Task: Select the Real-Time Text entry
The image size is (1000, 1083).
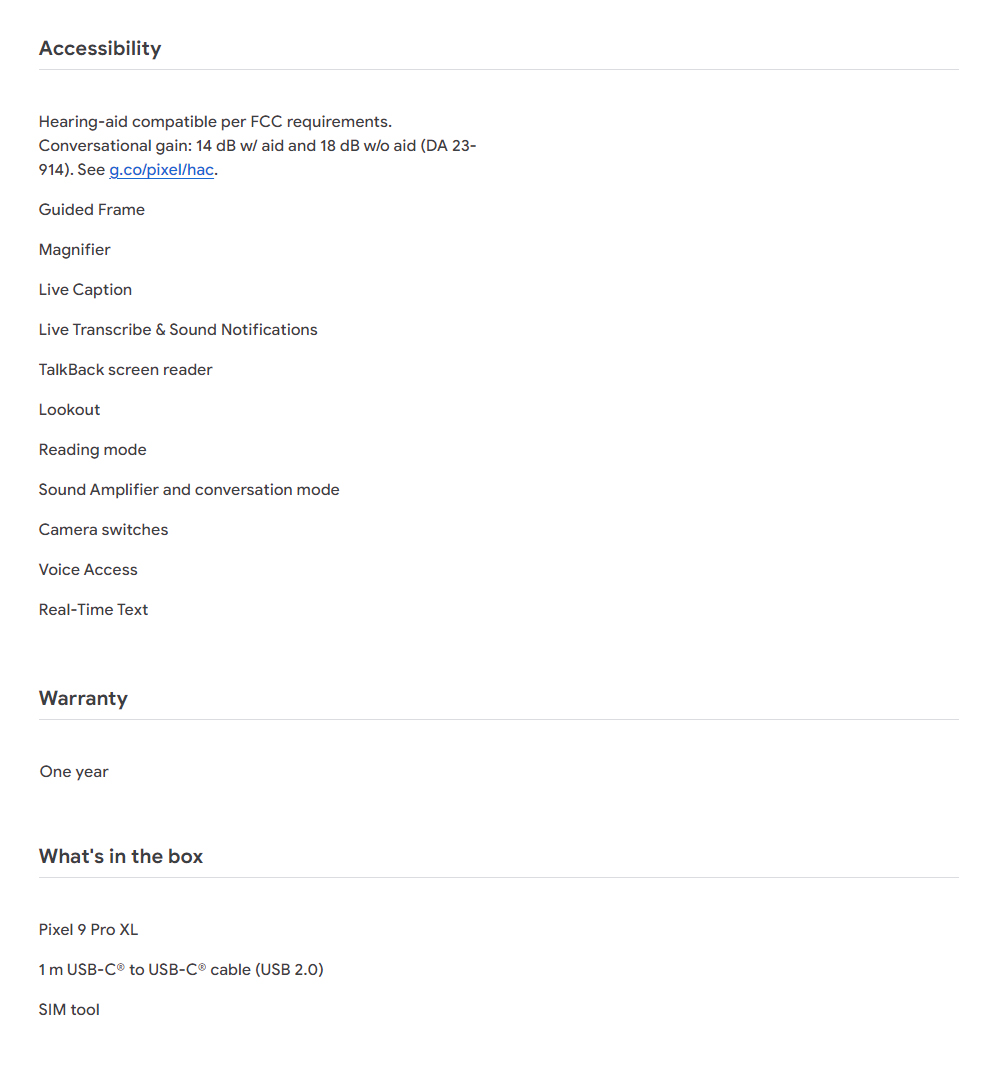Action: 93,610
